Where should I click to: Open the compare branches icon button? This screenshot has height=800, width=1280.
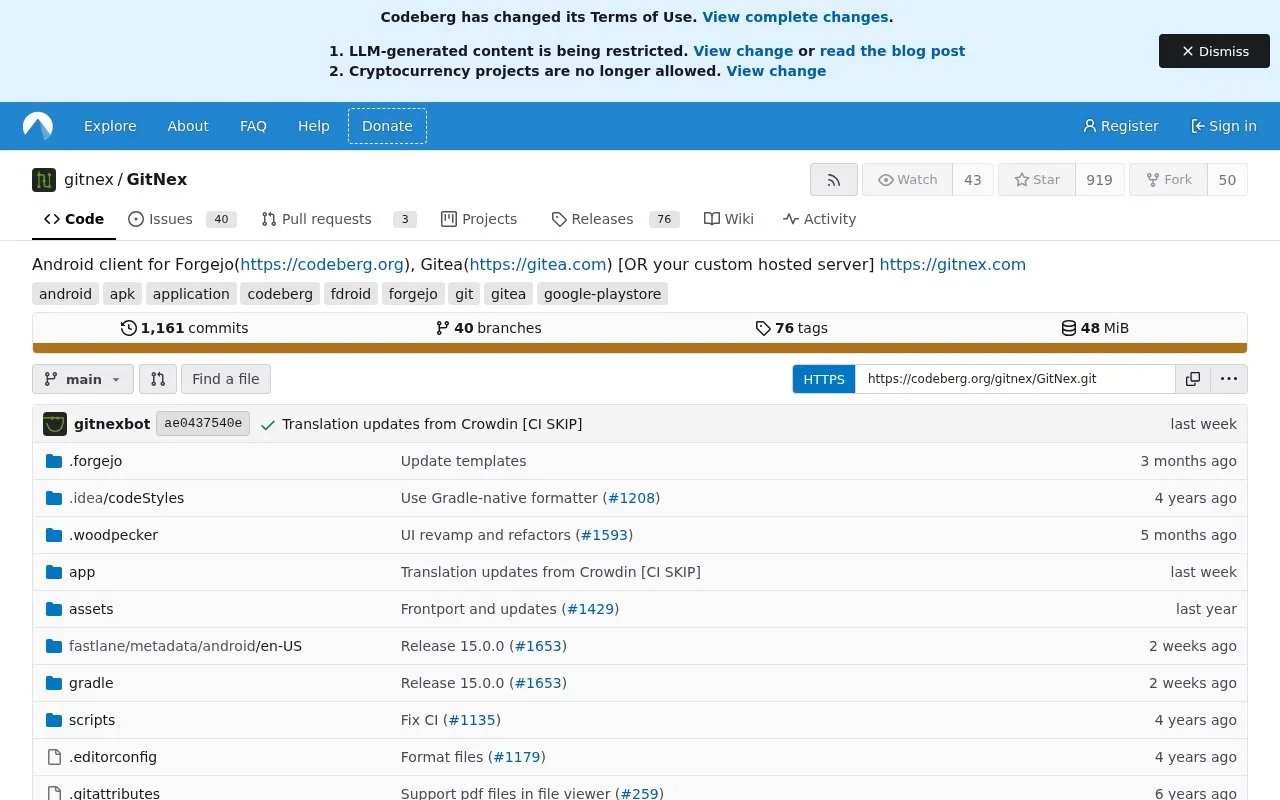tap(158, 379)
